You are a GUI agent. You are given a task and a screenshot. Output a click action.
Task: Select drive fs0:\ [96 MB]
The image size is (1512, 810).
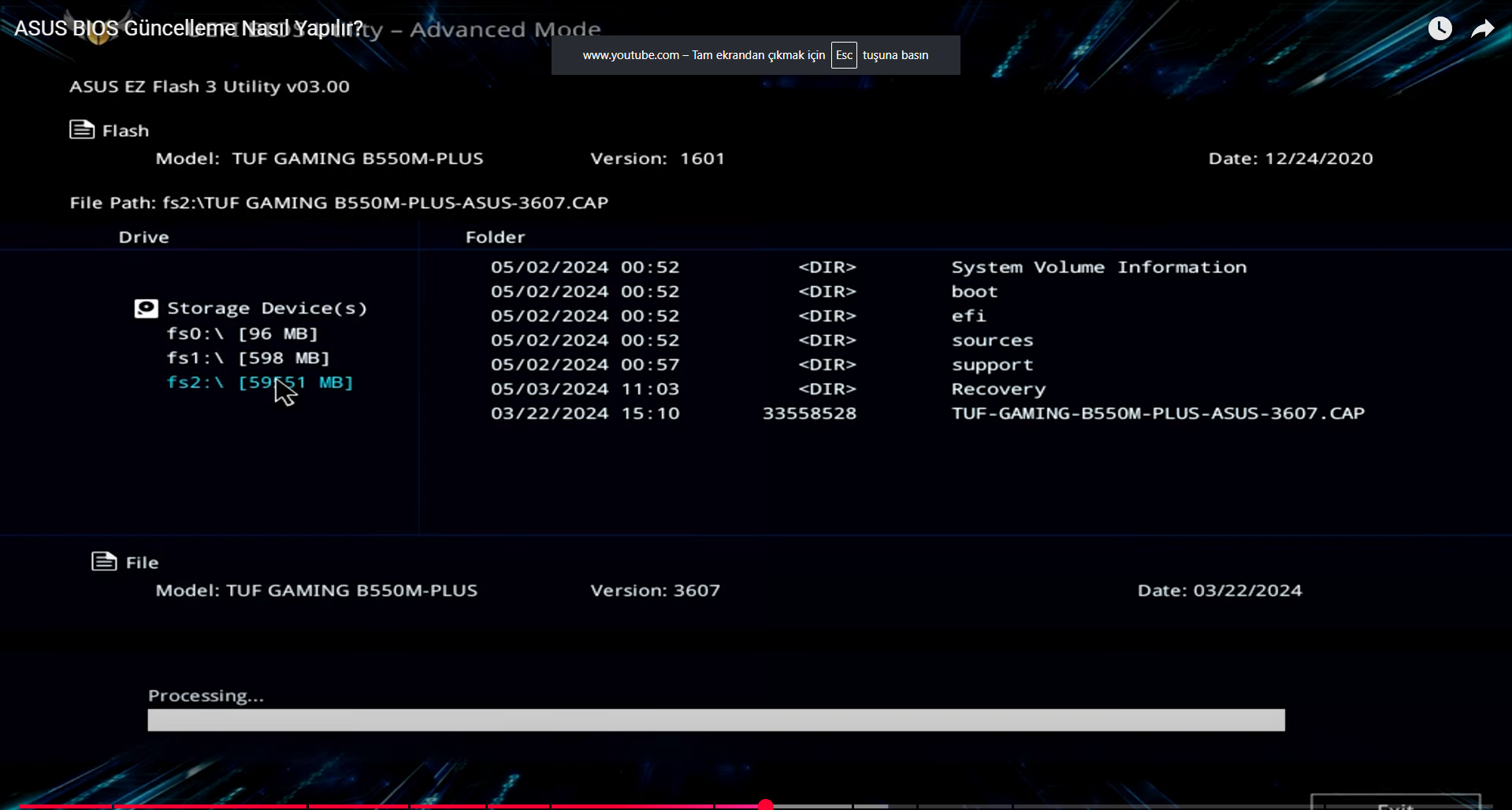coord(242,333)
